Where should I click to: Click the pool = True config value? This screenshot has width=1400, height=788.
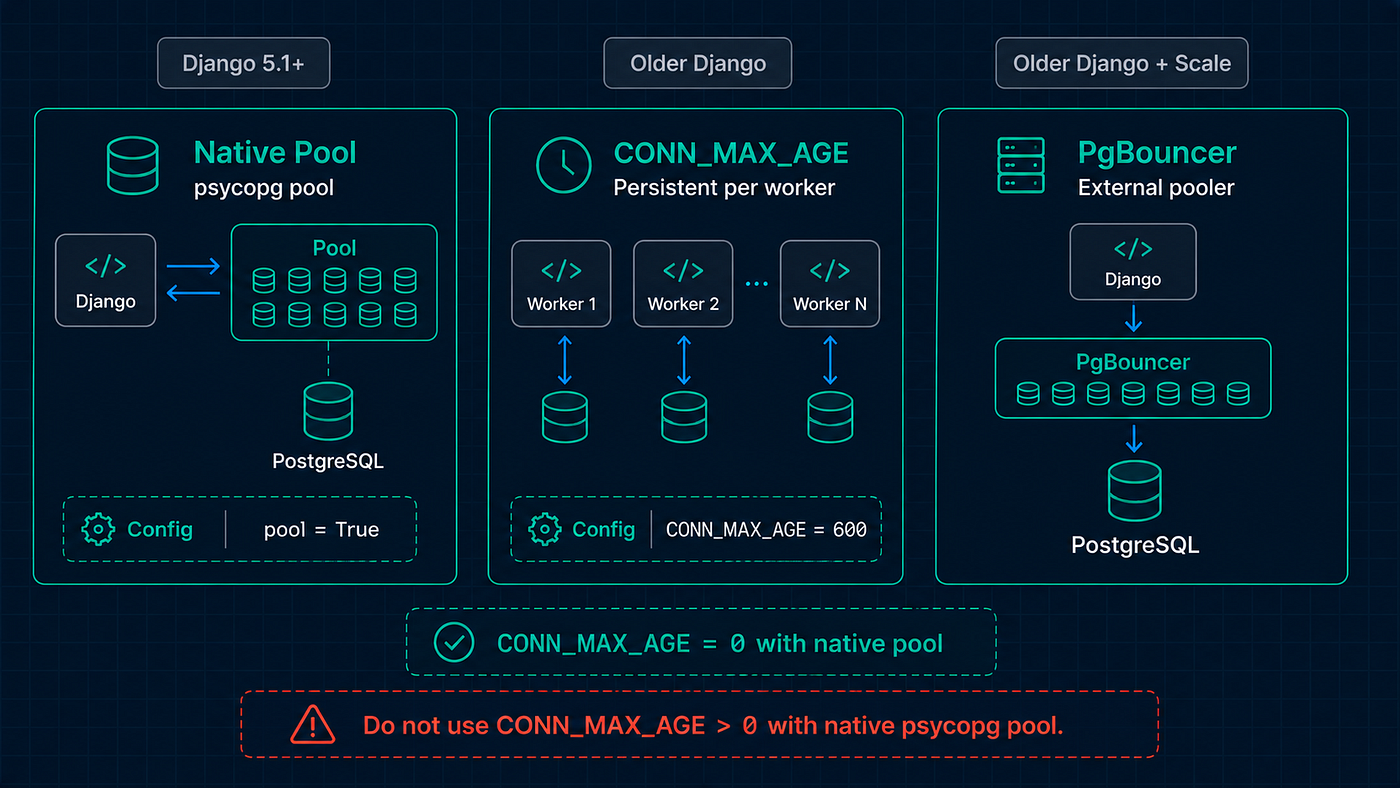point(321,529)
